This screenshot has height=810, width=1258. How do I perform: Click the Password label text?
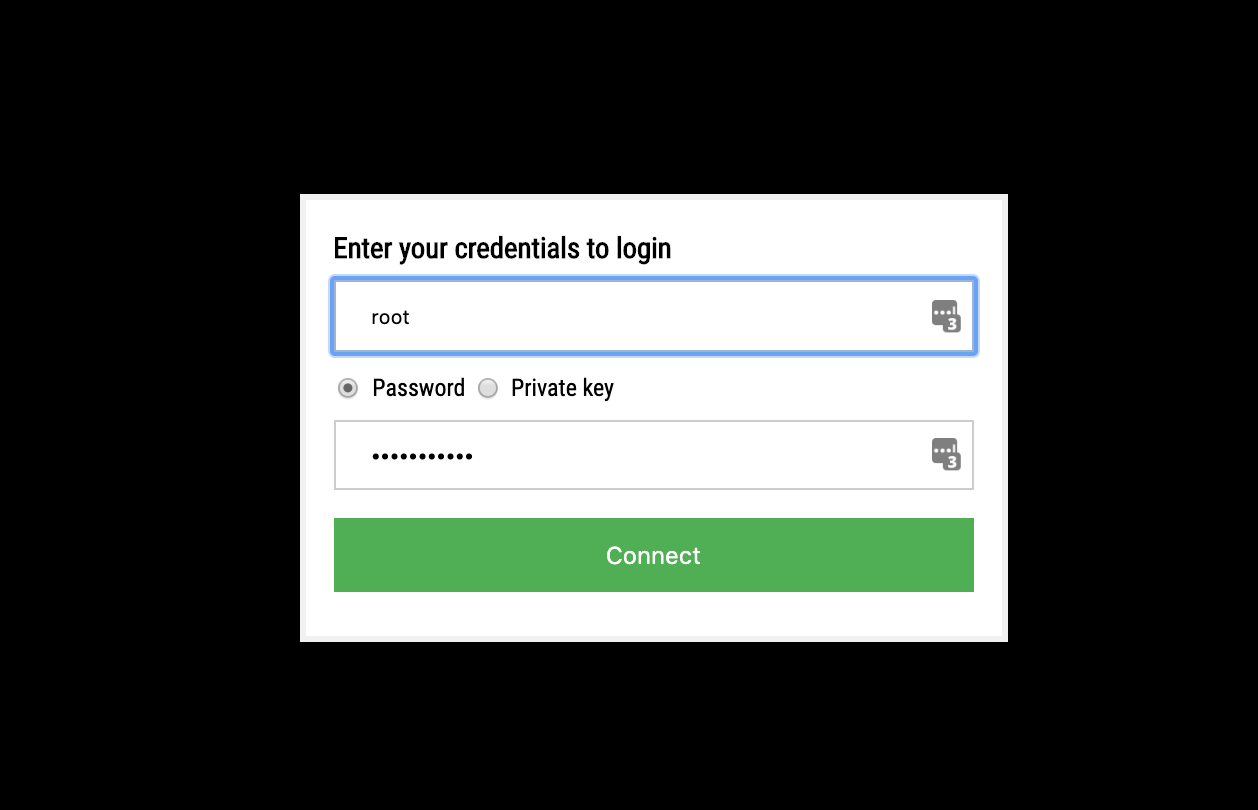coord(419,388)
